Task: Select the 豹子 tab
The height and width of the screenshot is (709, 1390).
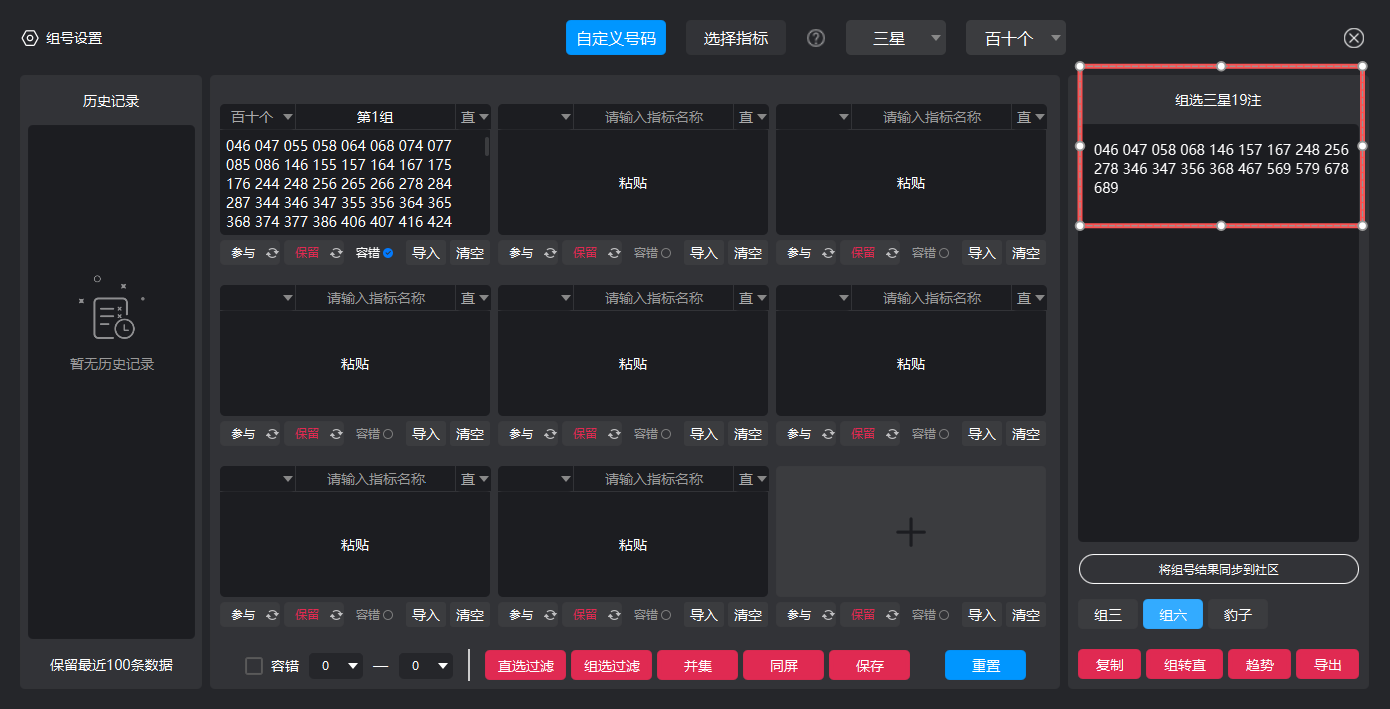Action: 1237,615
